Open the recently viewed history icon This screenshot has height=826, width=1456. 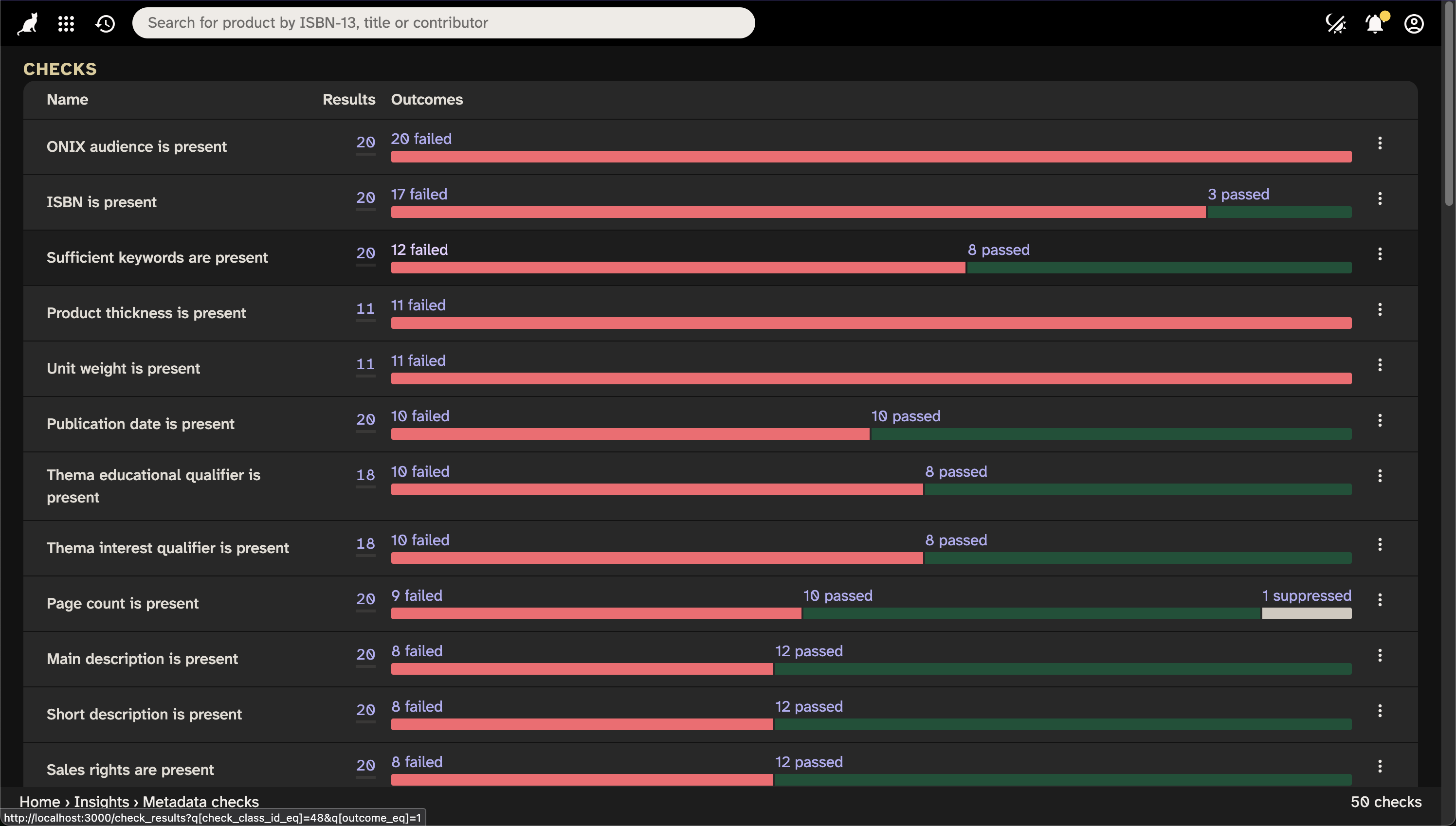pyautogui.click(x=105, y=23)
